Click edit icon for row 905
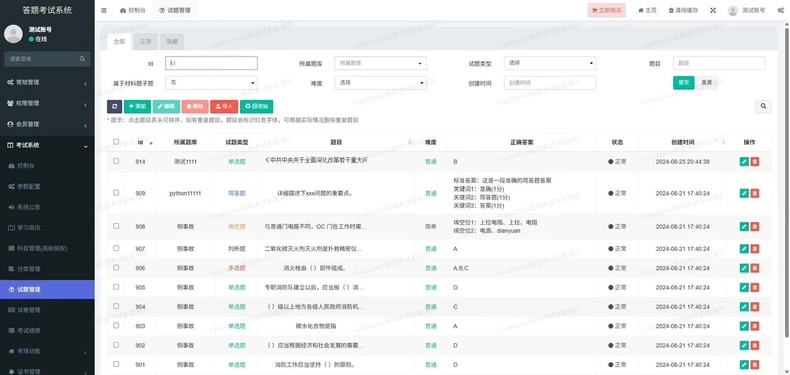The height and width of the screenshot is (375, 790). point(744,287)
